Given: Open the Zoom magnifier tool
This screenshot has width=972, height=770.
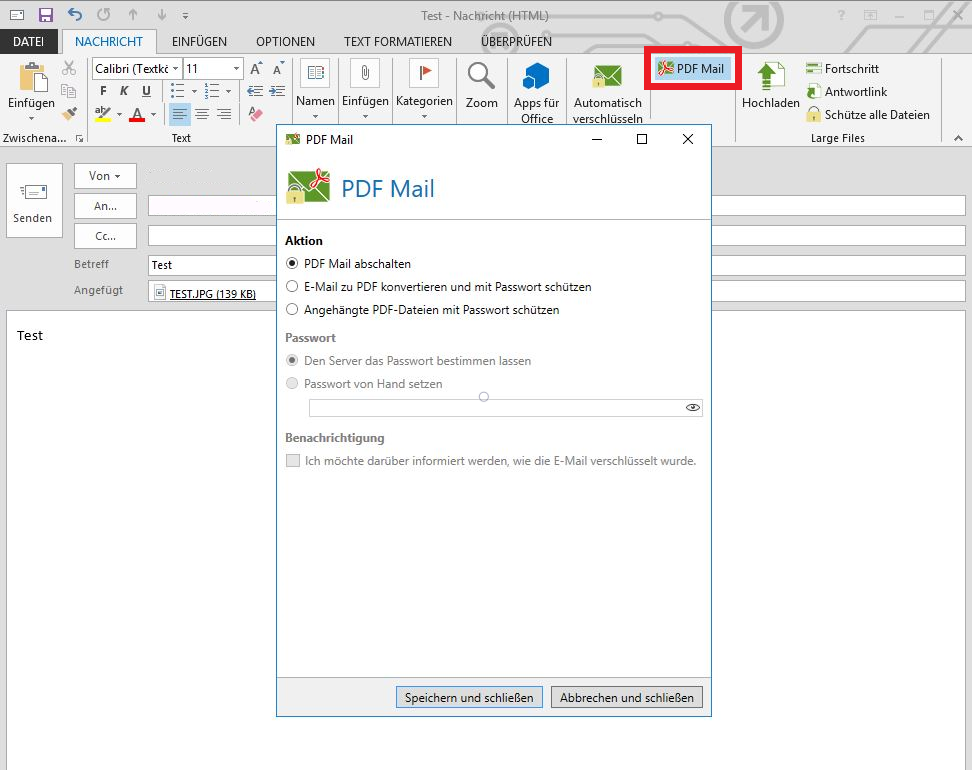Looking at the screenshot, I should pos(481,78).
